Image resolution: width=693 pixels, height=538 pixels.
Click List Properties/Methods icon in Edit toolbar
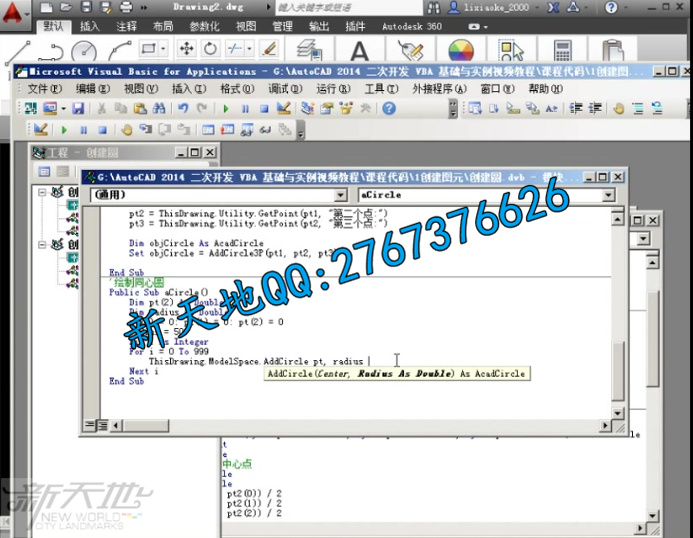pyautogui.click(x=475, y=108)
